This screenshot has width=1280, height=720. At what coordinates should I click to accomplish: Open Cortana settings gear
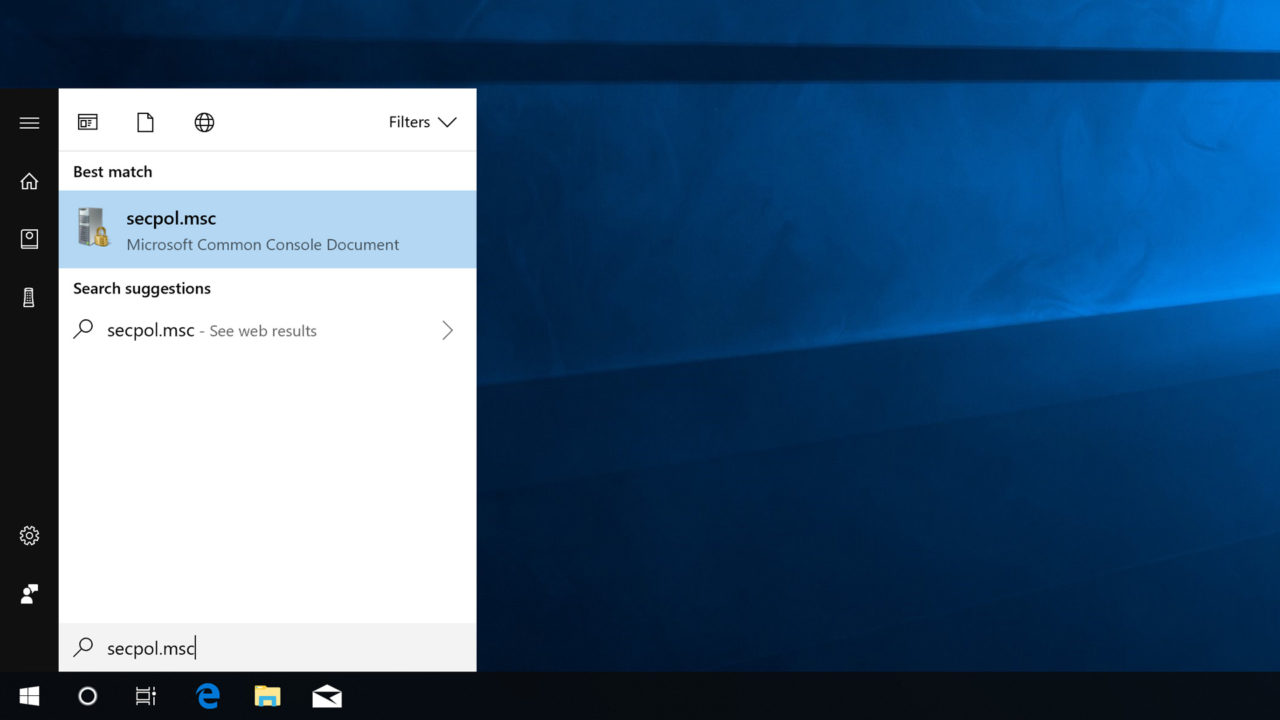29,536
